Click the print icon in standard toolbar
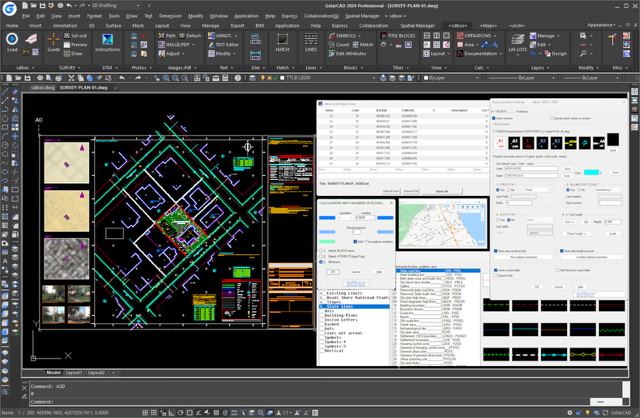 click(40, 78)
